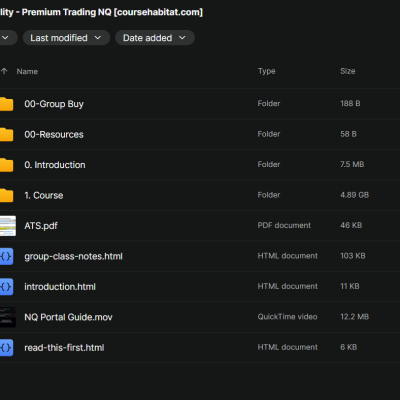Click the 6 KB size value
The height and width of the screenshot is (400, 400).
tap(348, 347)
